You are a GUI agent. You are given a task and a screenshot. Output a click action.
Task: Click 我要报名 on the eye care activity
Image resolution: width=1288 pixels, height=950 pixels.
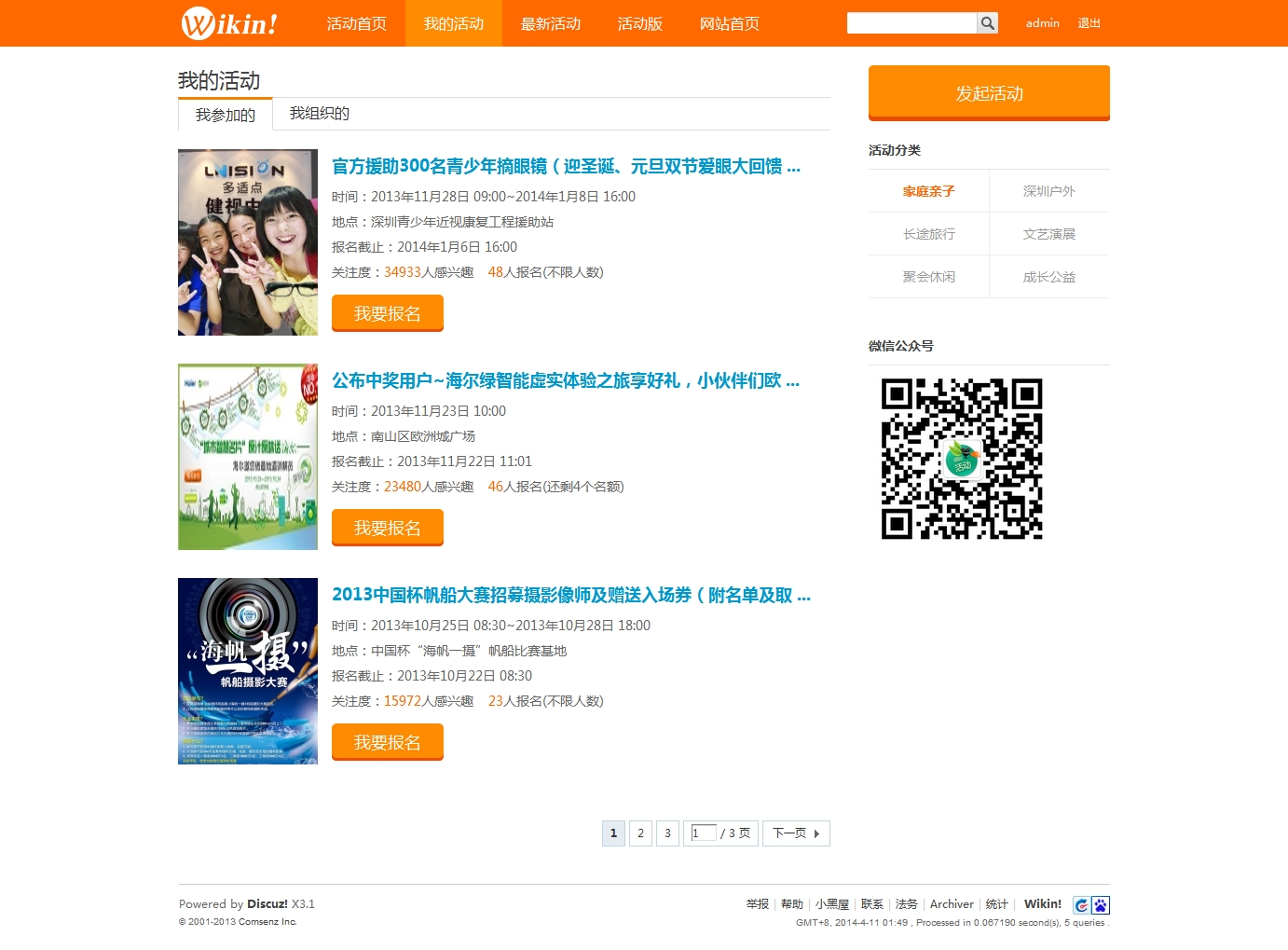click(x=387, y=313)
